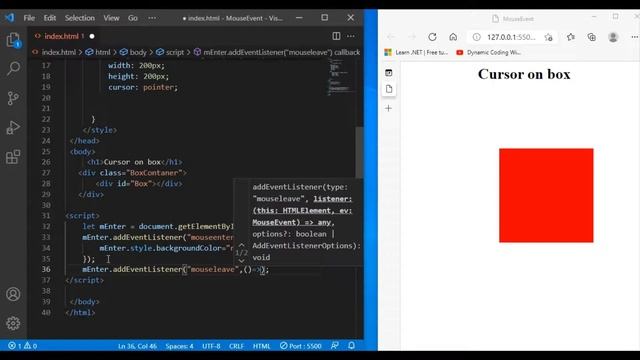Screen dimensions: 640x360
Task: Open Learn .NET bookmark in favorites bar
Action: pos(416,52)
